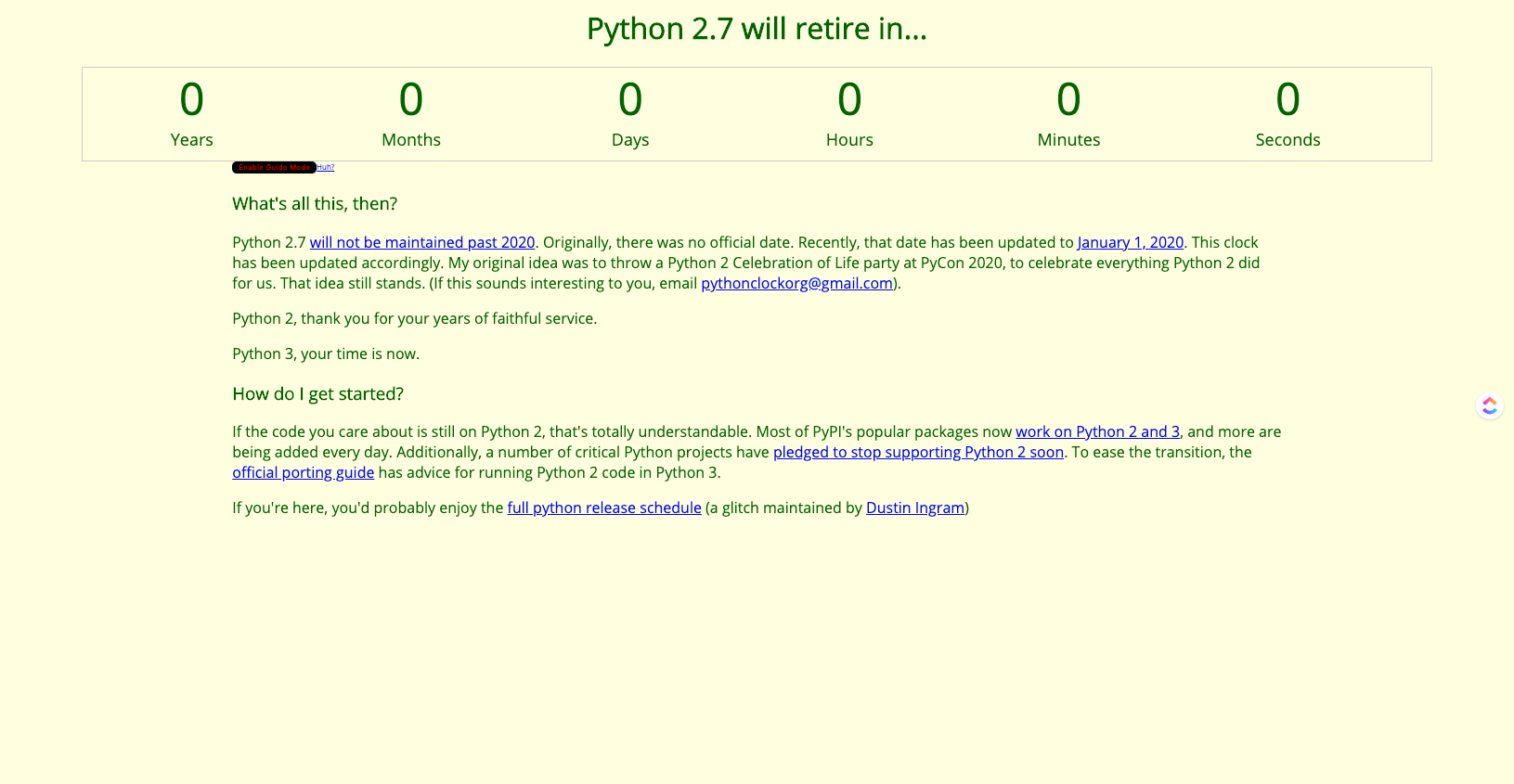The height and width of the screenshot is (784, 1514).
Task: Open "work on Python 2 and 3" link
Action: [x=1097, y=431]
